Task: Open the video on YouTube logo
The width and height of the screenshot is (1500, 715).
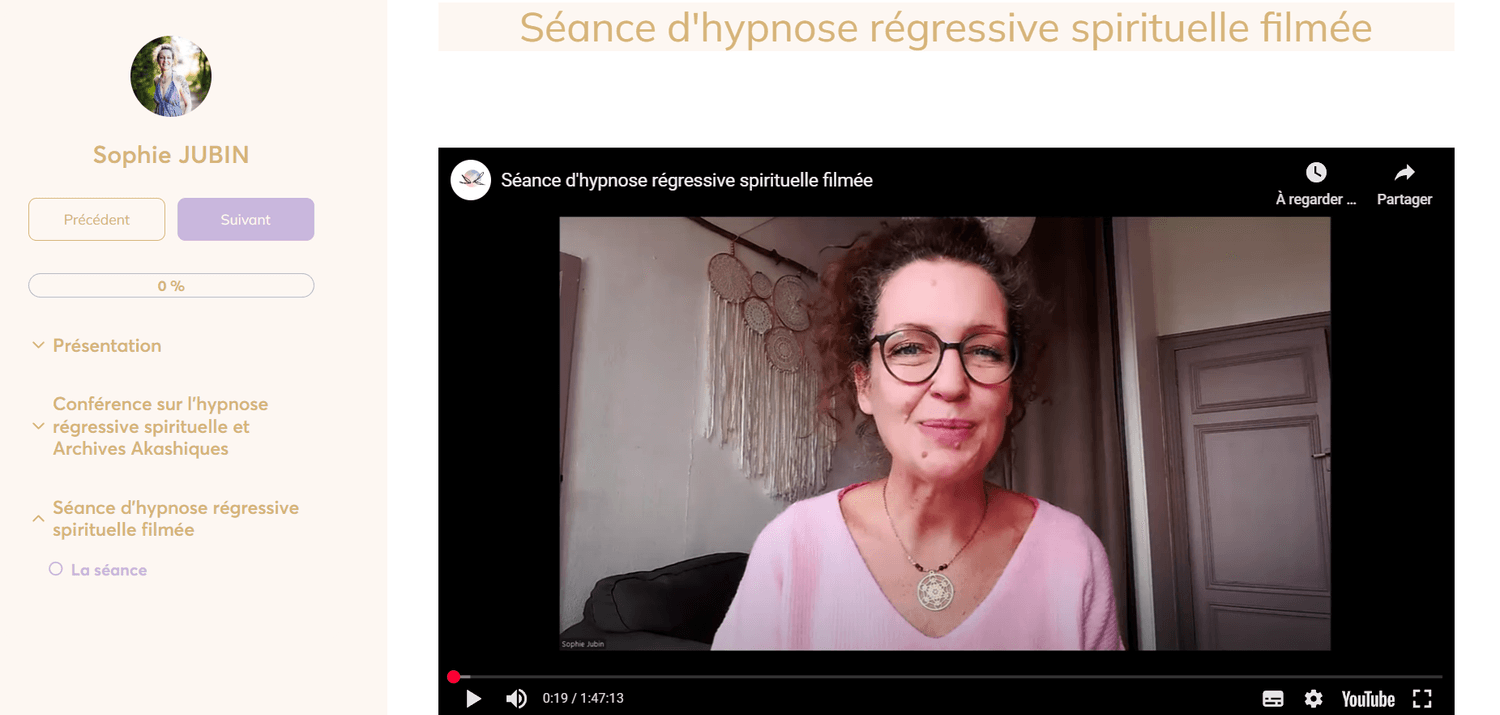Action: coord(1368,699)
